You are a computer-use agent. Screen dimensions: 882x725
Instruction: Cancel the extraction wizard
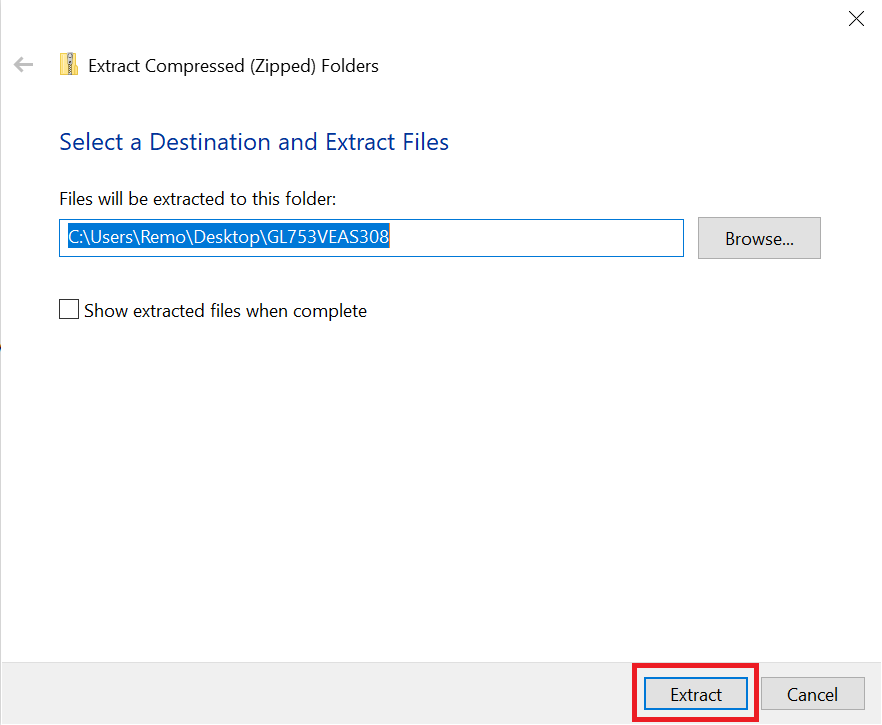click(812, 694)
